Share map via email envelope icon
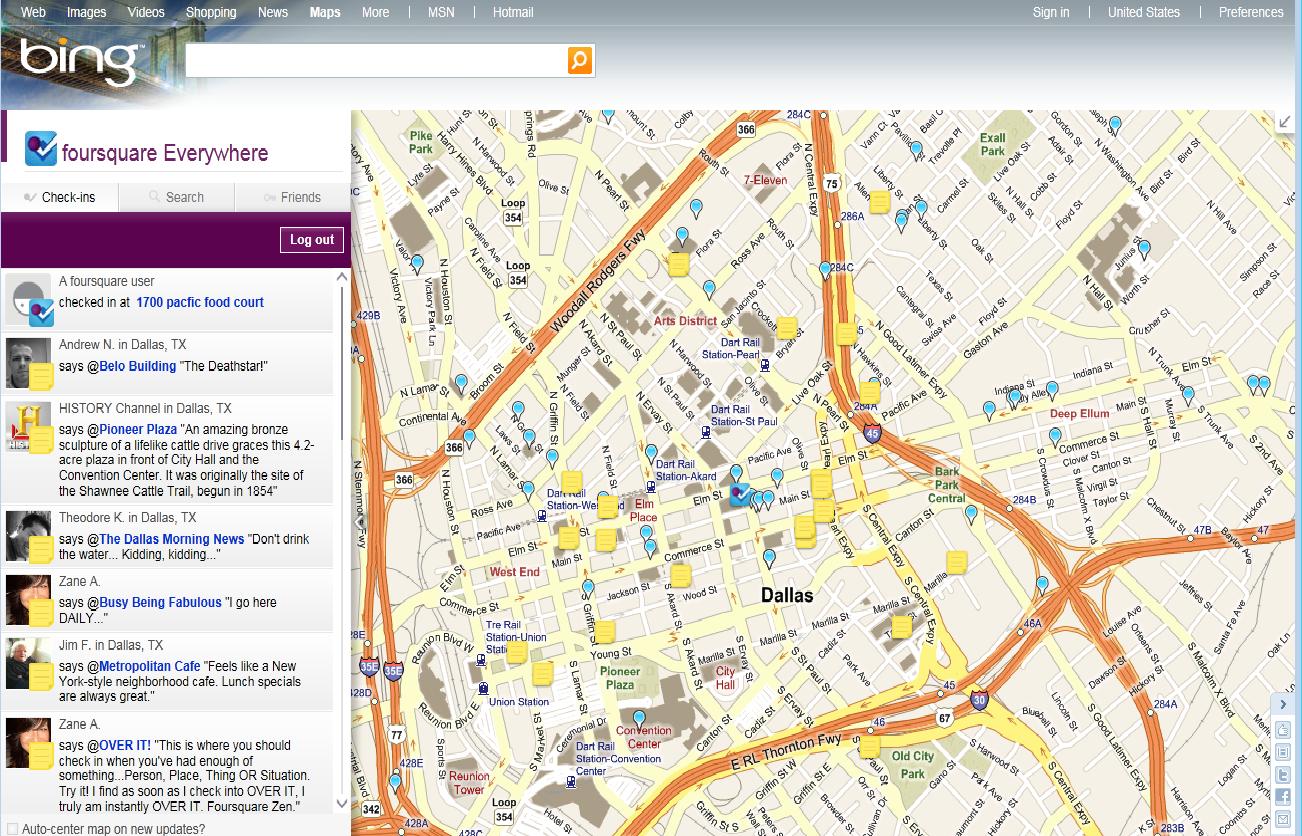This screenshot has width=1302, height=836. point(1283,820)
